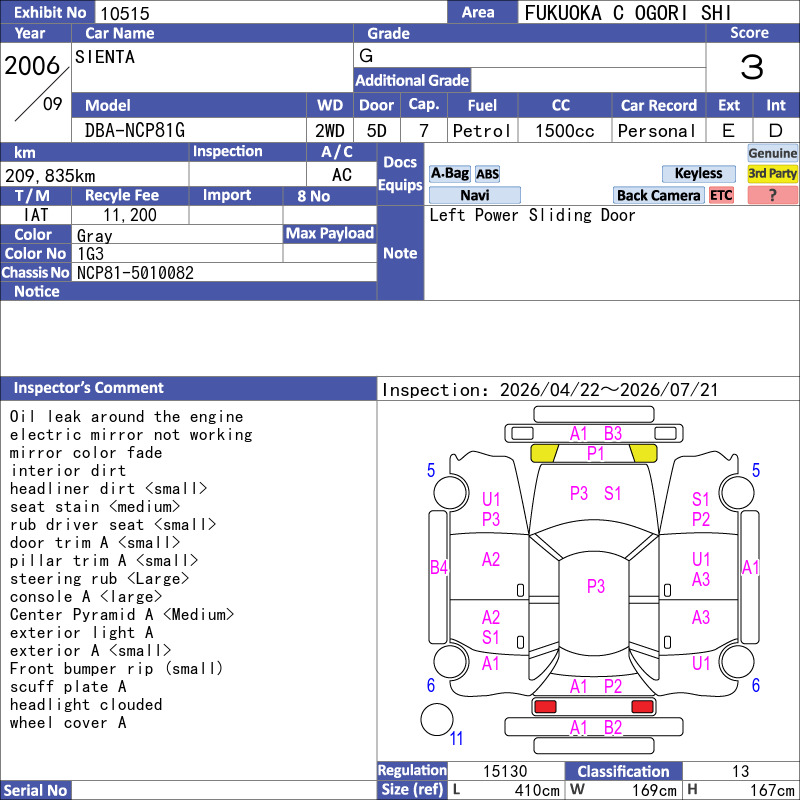Click the B2 mark on rear bumper

click(x=613, y=728)
